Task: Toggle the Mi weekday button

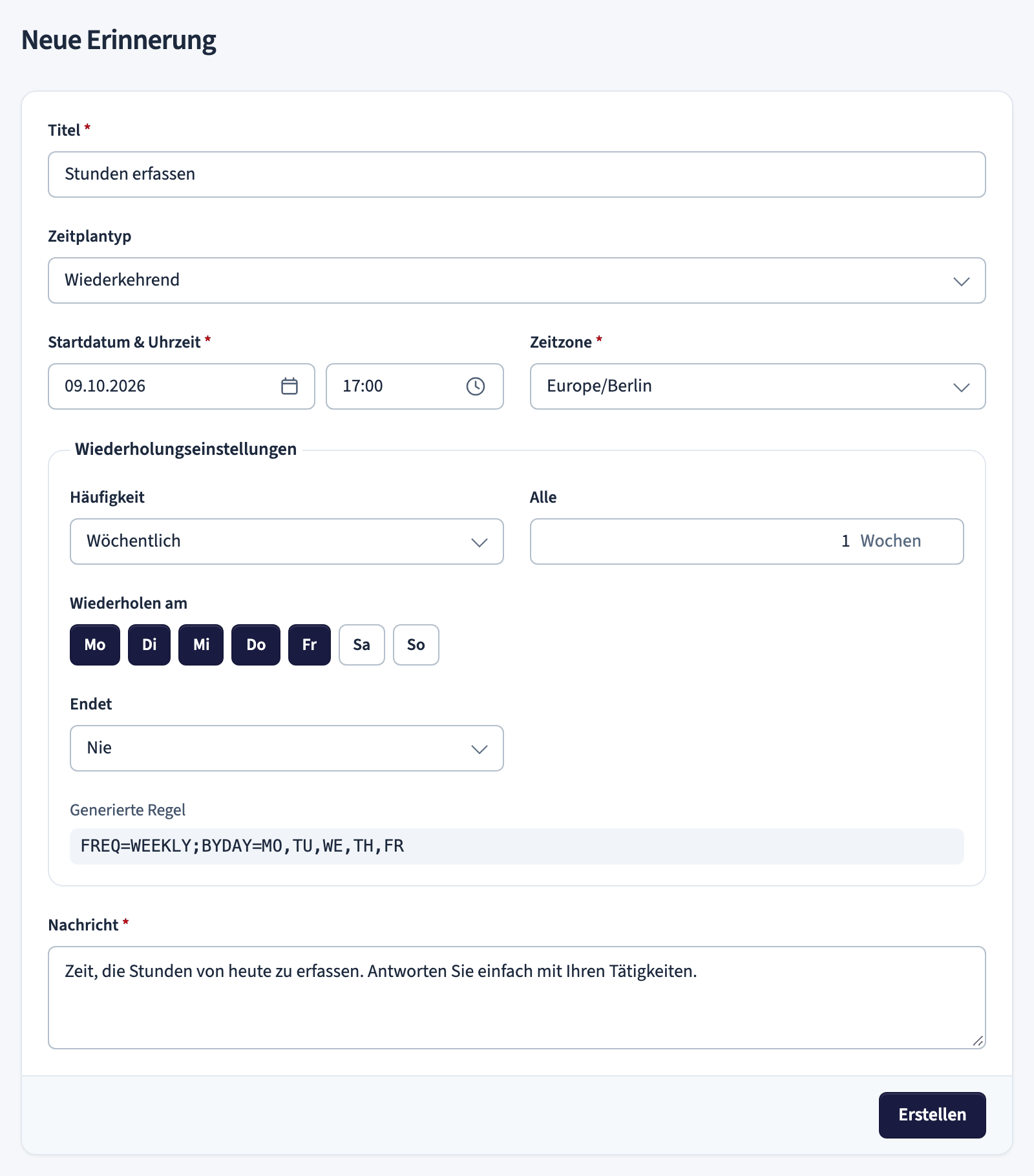Action: pyautogui.click(x=201, y=645)
